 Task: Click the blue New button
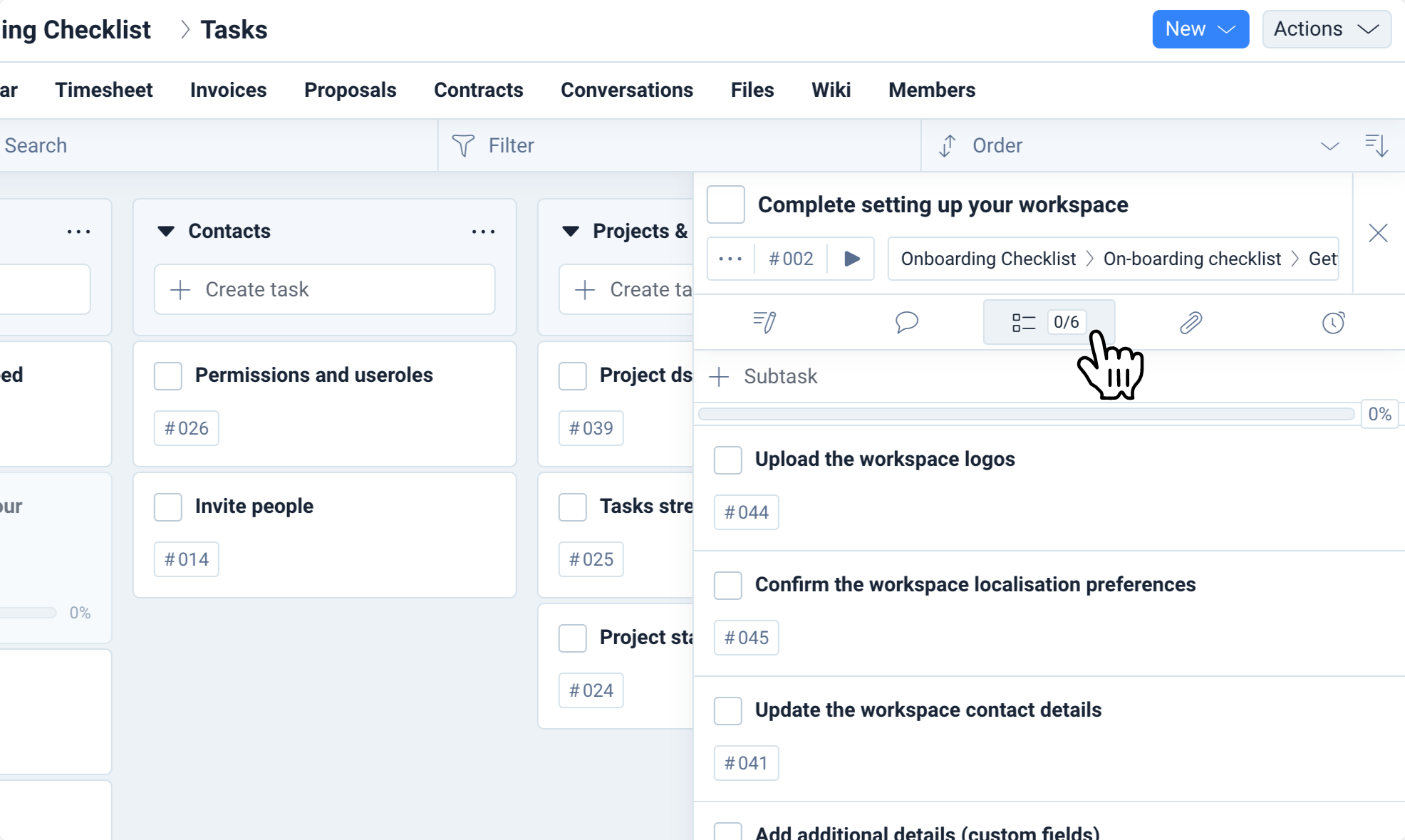coord(1200,29)
